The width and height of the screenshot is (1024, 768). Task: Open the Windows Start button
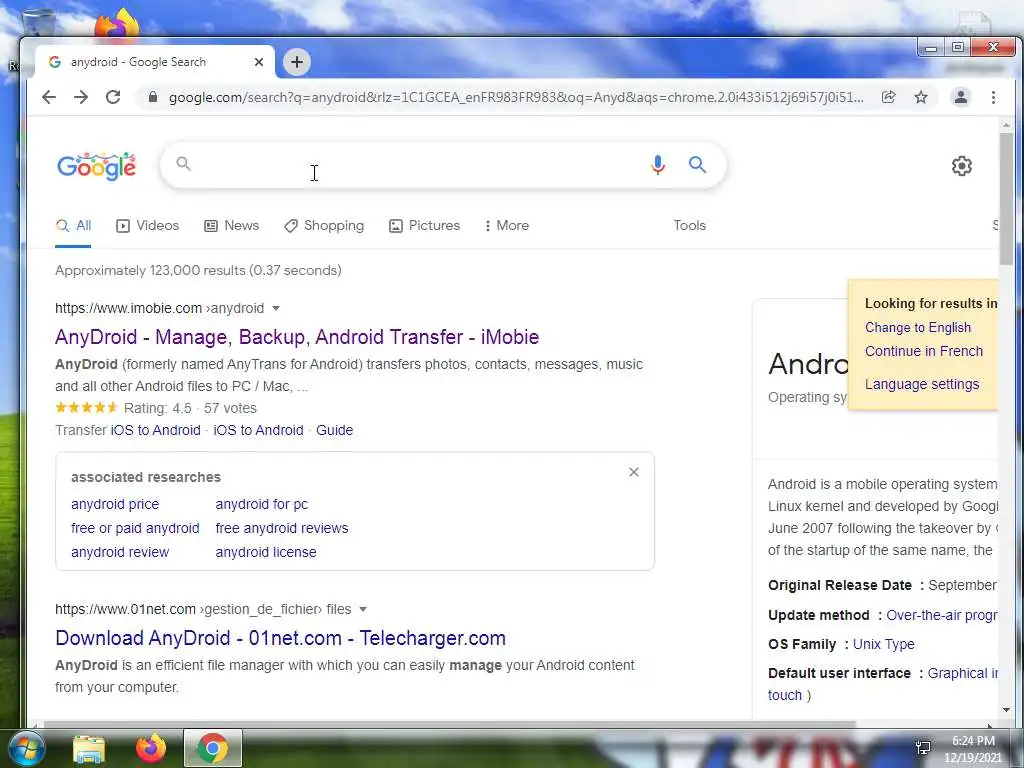pos(25,748)
